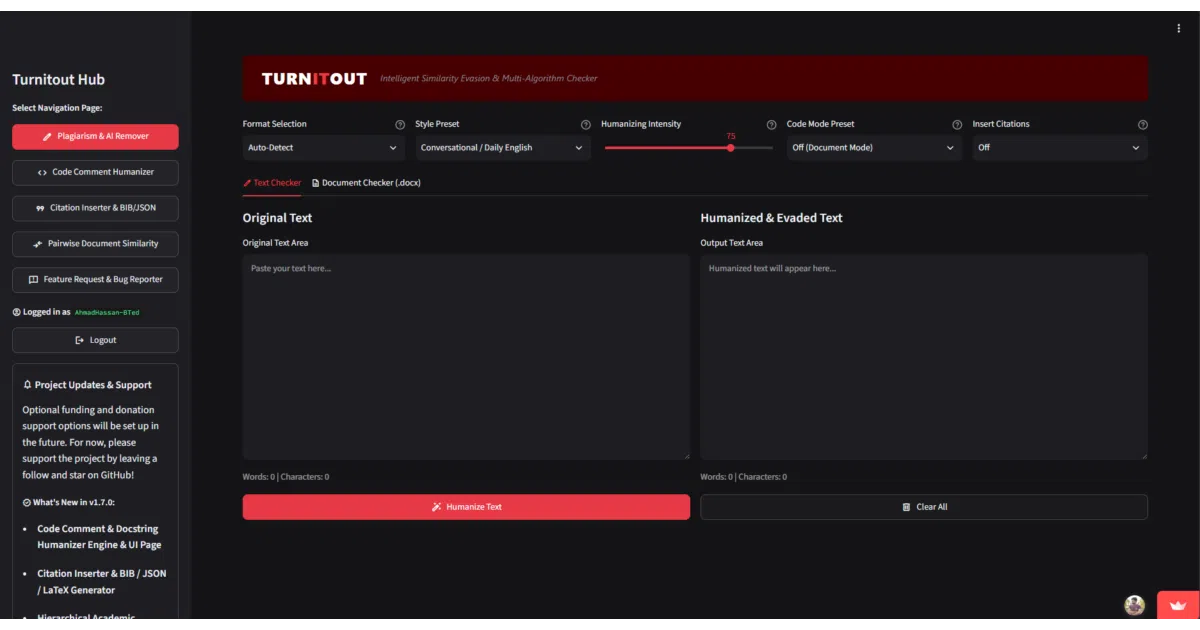This screenshot has height=630, width=1200.
Task: Open Citation Inserter & BIB/JSON page
Action: pyautogui.click(x=96, y=209)
